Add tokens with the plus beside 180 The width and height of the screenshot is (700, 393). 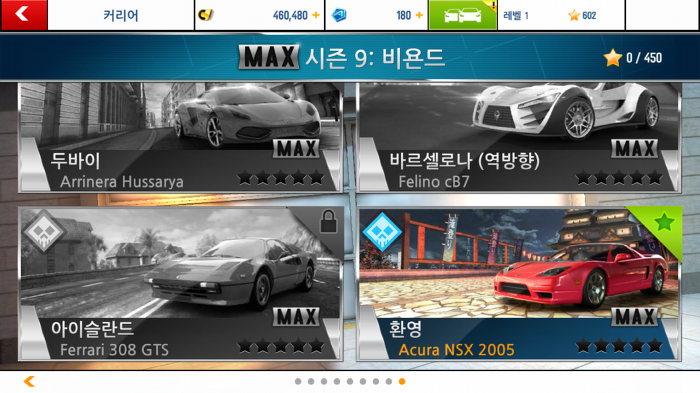pyautogui.click(x=419, y=15)
